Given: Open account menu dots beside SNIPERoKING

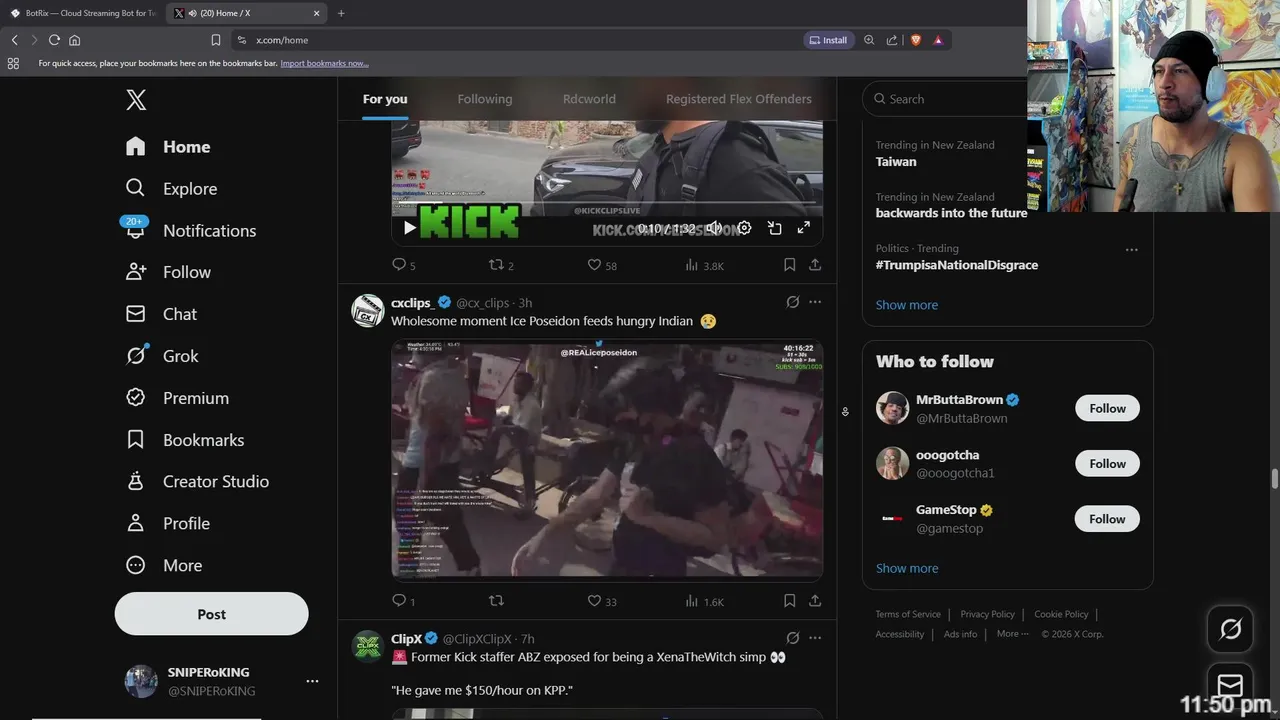Looking at the screenshot, I should pos(312,681).
